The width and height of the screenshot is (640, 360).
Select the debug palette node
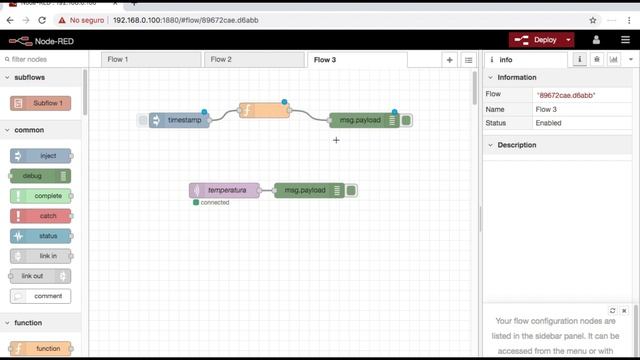(40, 176)
